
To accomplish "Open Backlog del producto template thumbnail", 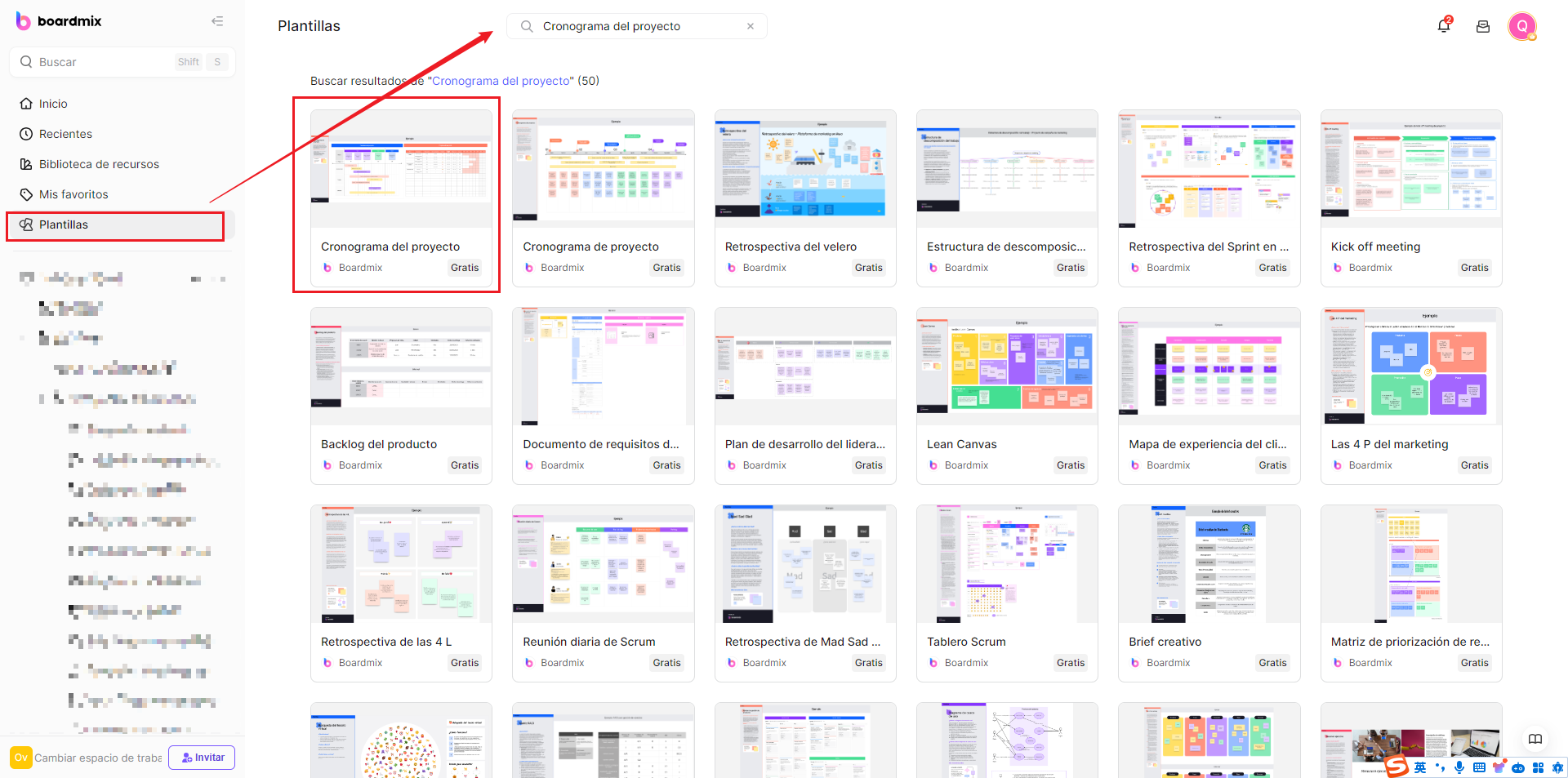I will (x=401, y=367).
